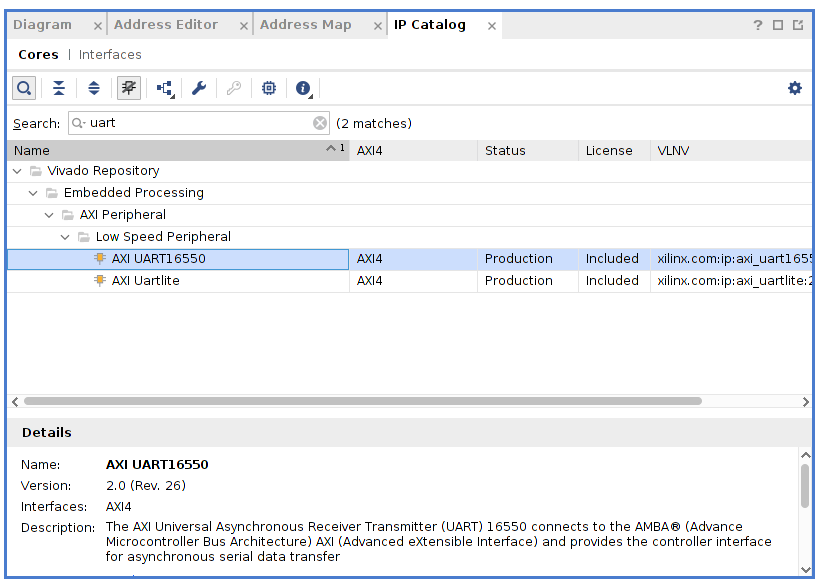Viewport: 816px width, 579px height.
Task: Click the AXI UART16550 IP core icon
Action: click(x=100, y=259)
